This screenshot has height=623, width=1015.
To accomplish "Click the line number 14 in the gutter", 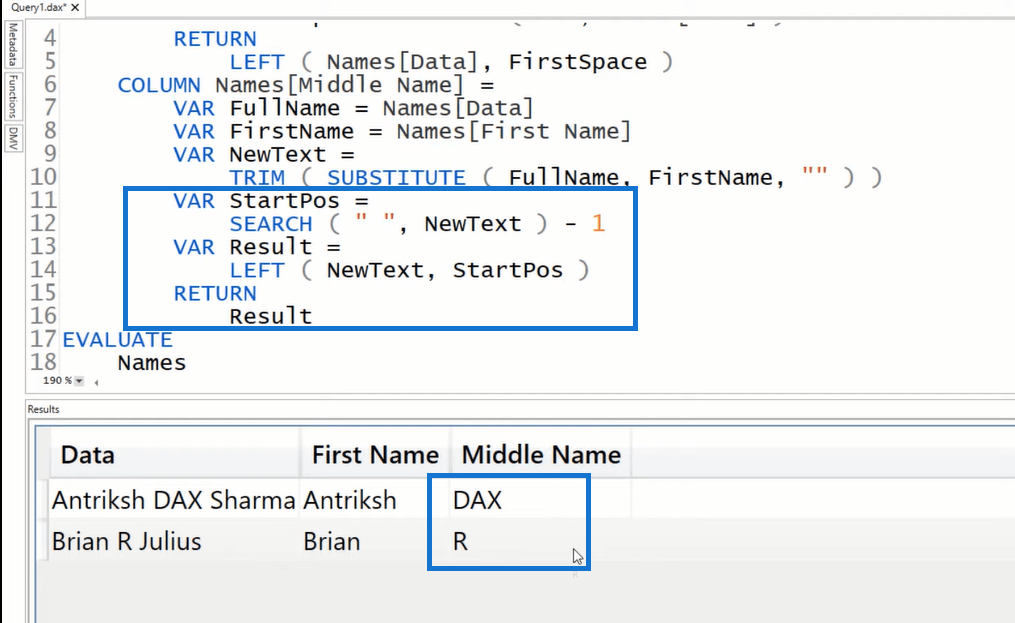I will 43,270.
